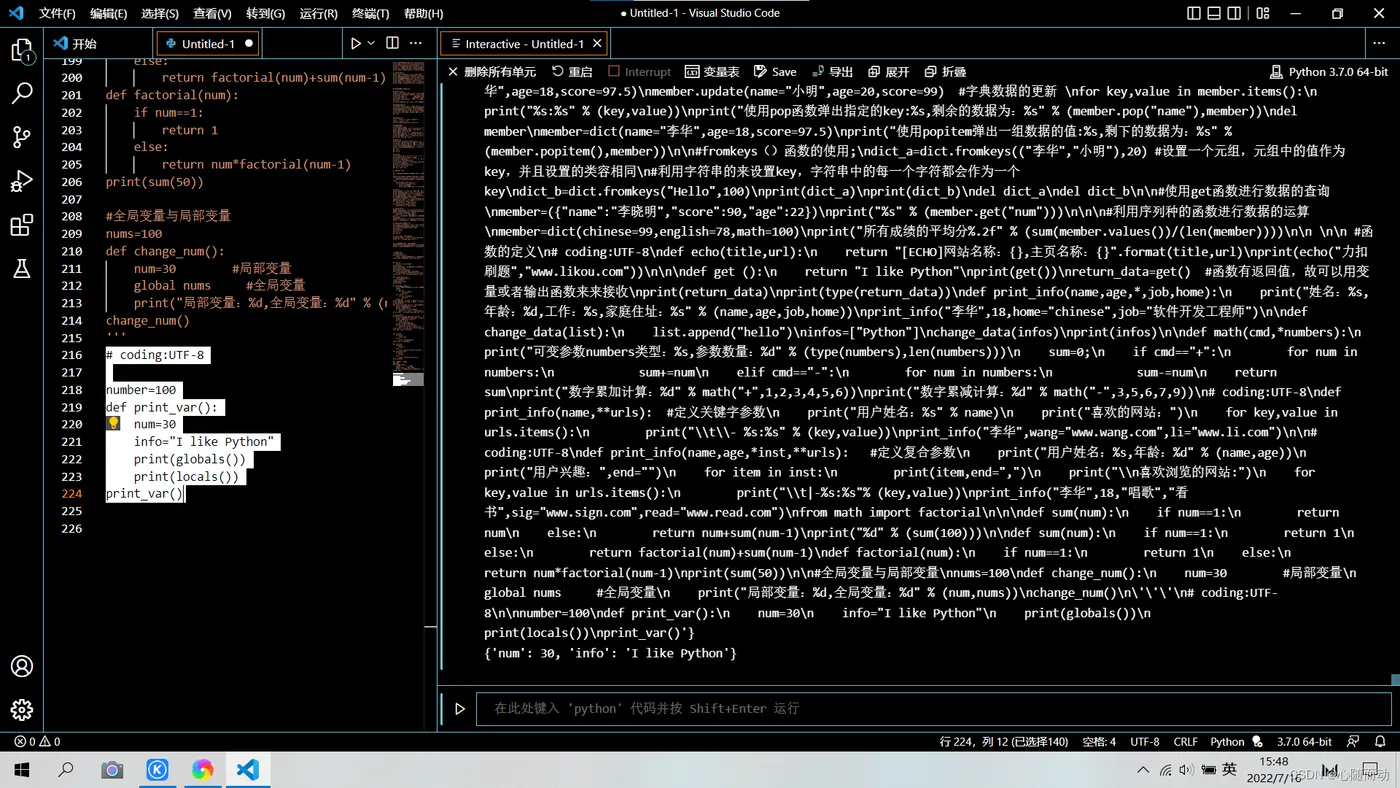The image size is (1400, 788).
Task: Toggle the primary side bar visibility
Action: click(x=1194, y=13)
